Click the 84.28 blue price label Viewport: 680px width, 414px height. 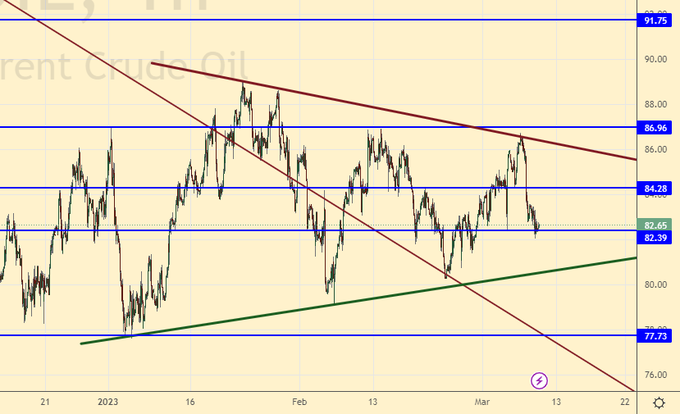pyautogui.click(x=656, y=188)
